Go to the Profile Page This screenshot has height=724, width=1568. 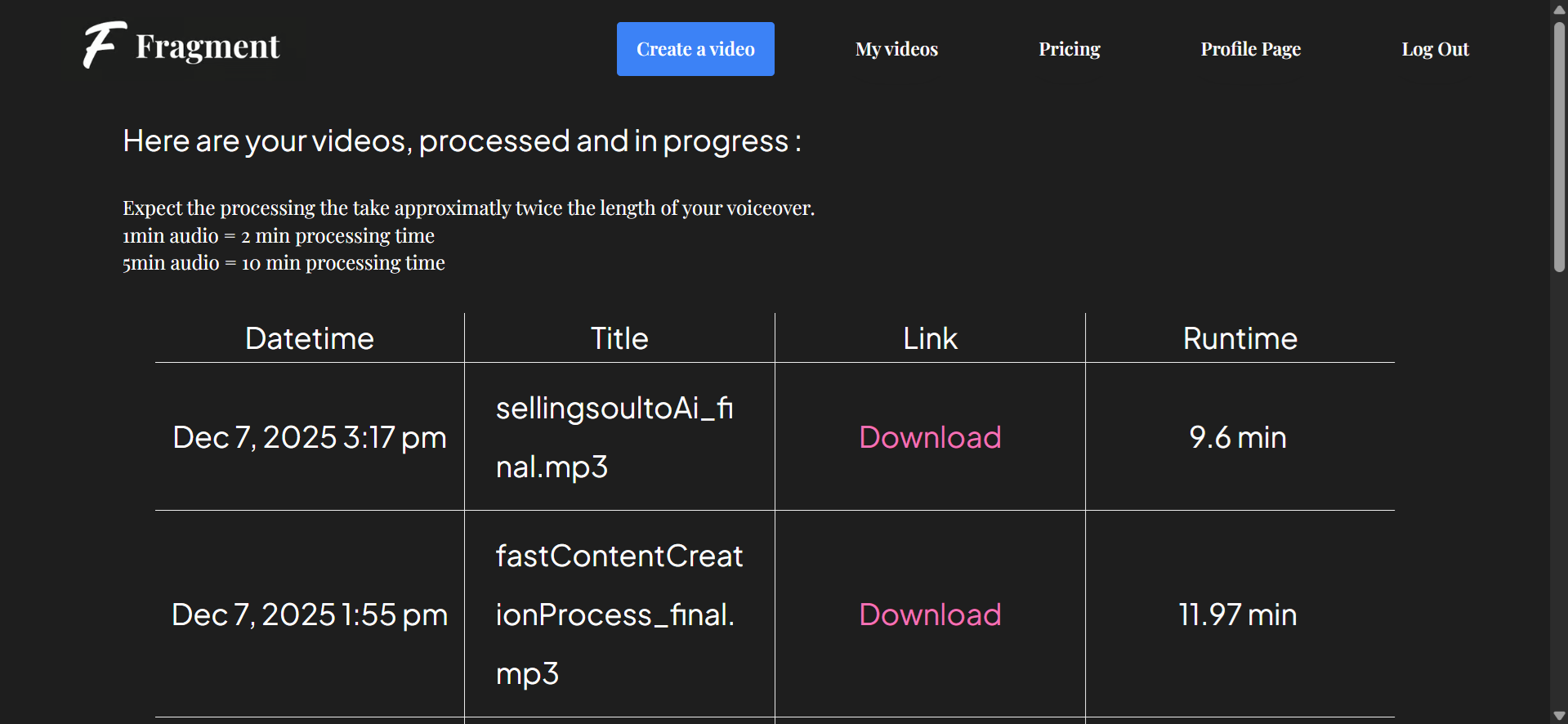pos(1250,49)
